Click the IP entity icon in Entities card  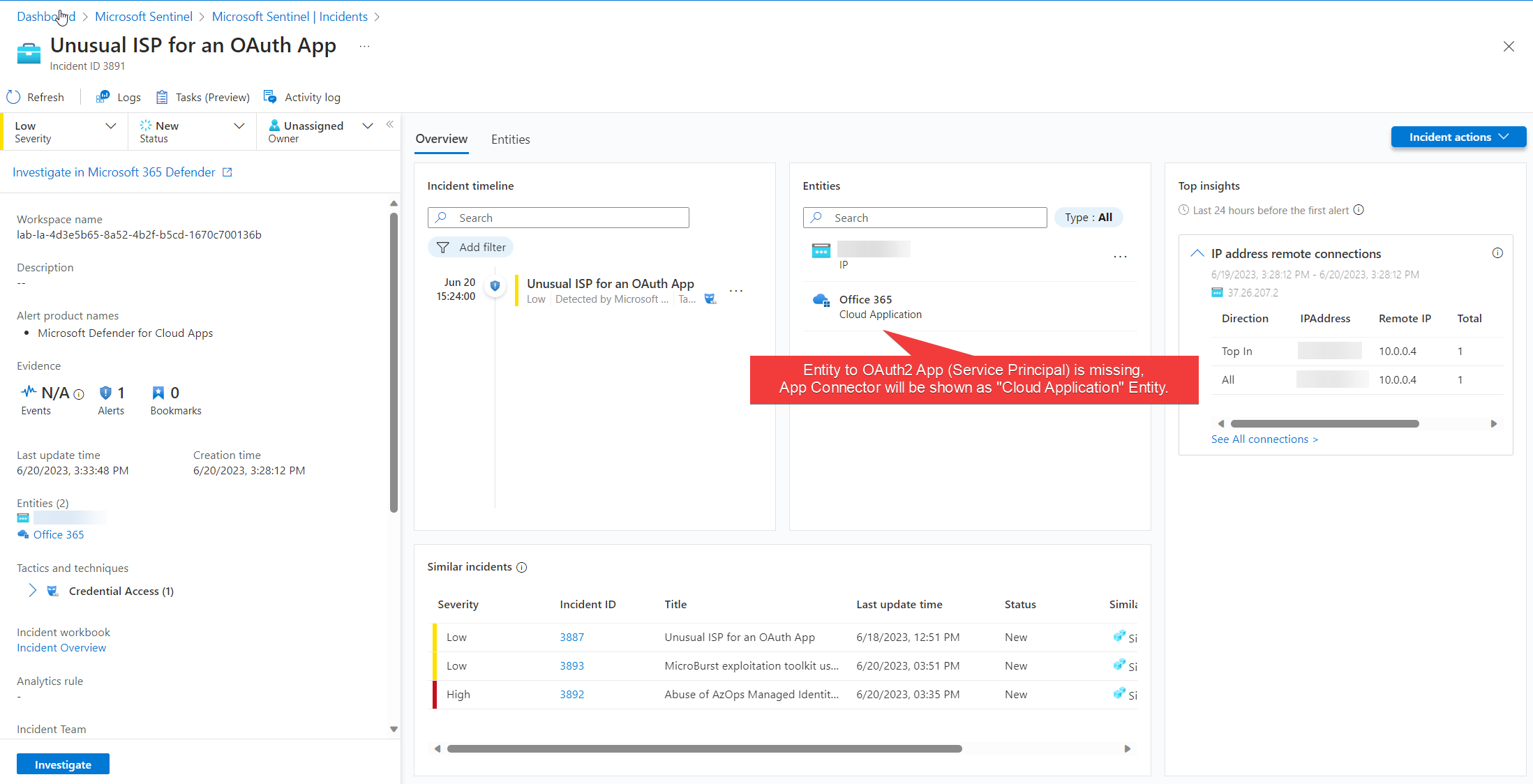[821, 250]
